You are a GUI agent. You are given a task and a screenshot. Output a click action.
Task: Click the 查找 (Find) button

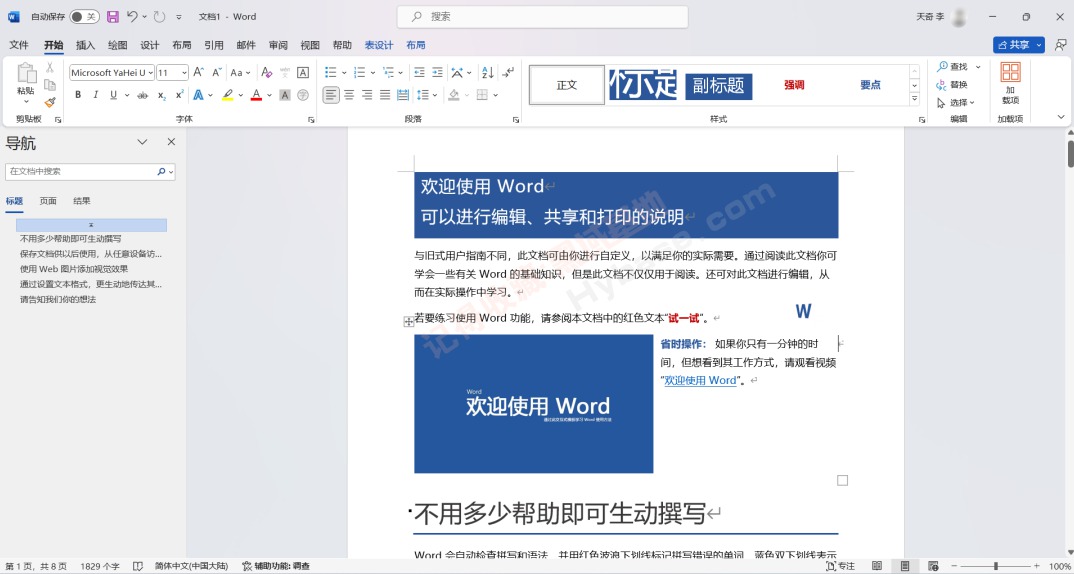pos(952,66)
